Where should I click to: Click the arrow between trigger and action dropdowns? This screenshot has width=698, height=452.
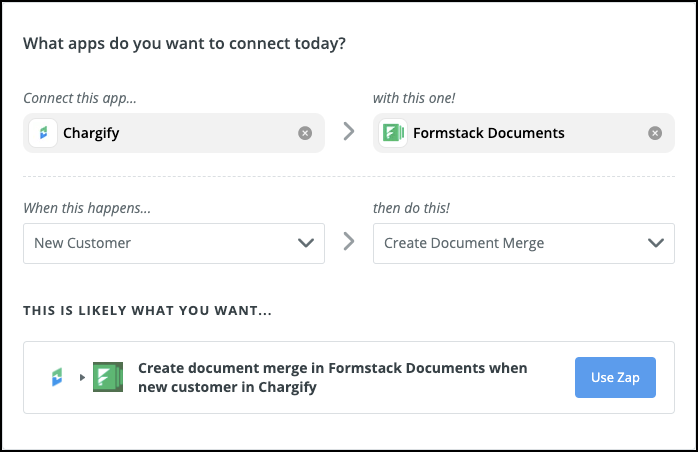349,242
